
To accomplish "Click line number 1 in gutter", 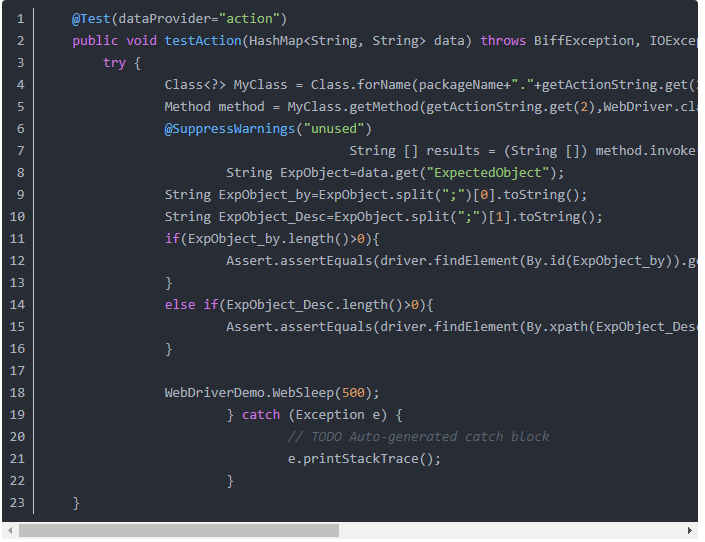I will tap(21, 19).
